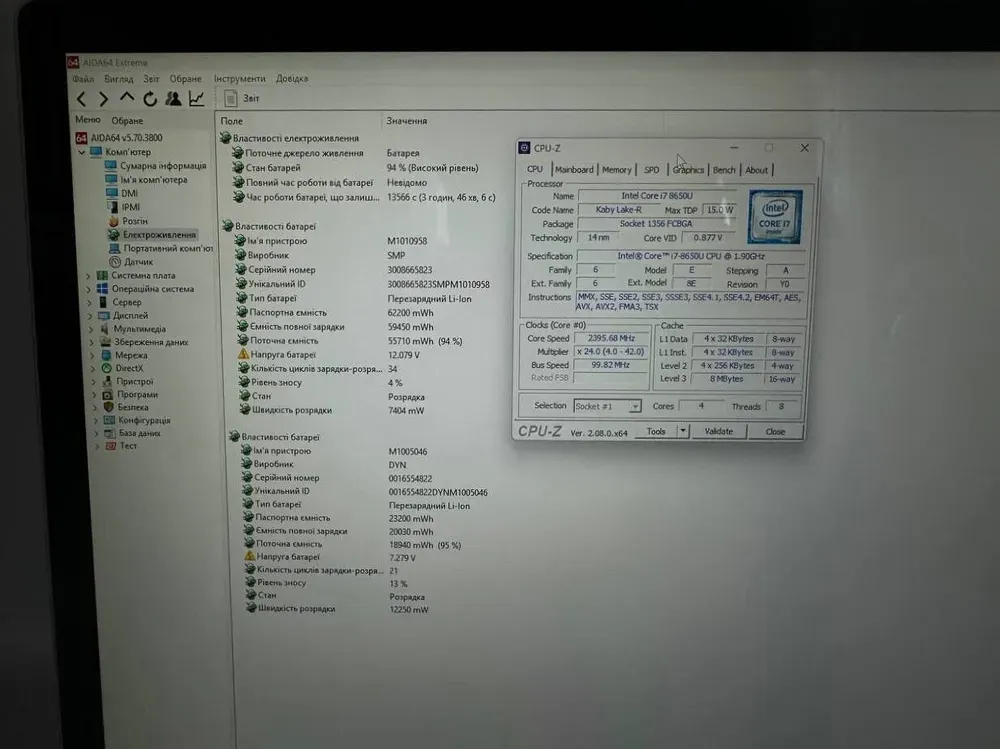This screenshot has height=749, width=1000.
Task: Click the Back arrow in AIDA64 toolbar
Action: tap(81, 98)
